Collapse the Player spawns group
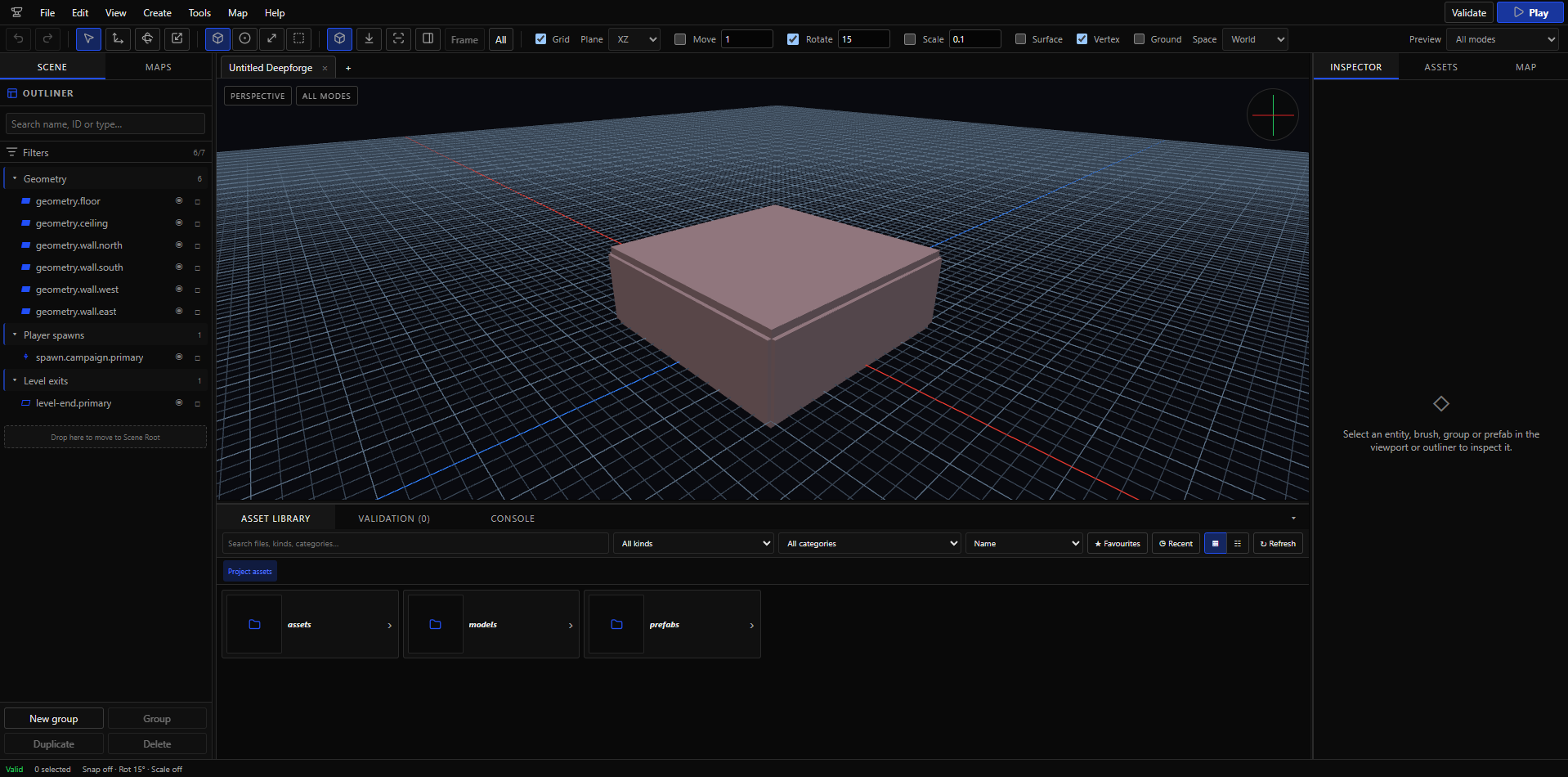This screenshot has width=1568, height=777. pyautogui.click(x=15, y=335)
